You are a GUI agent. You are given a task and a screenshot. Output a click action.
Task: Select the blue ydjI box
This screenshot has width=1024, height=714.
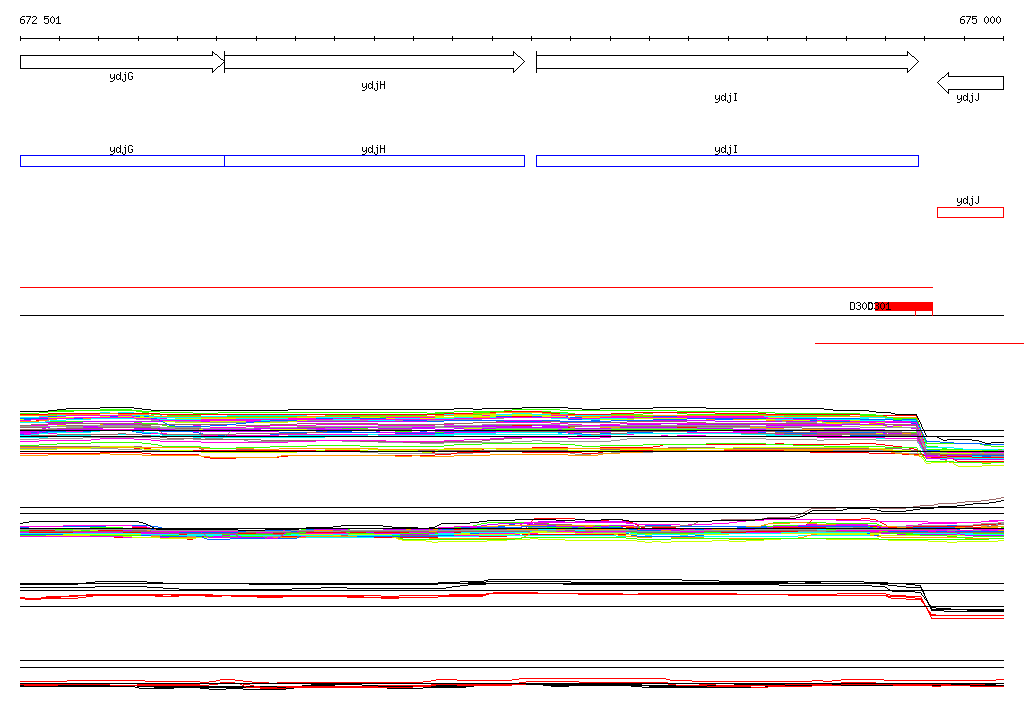[x=728, y=161]
